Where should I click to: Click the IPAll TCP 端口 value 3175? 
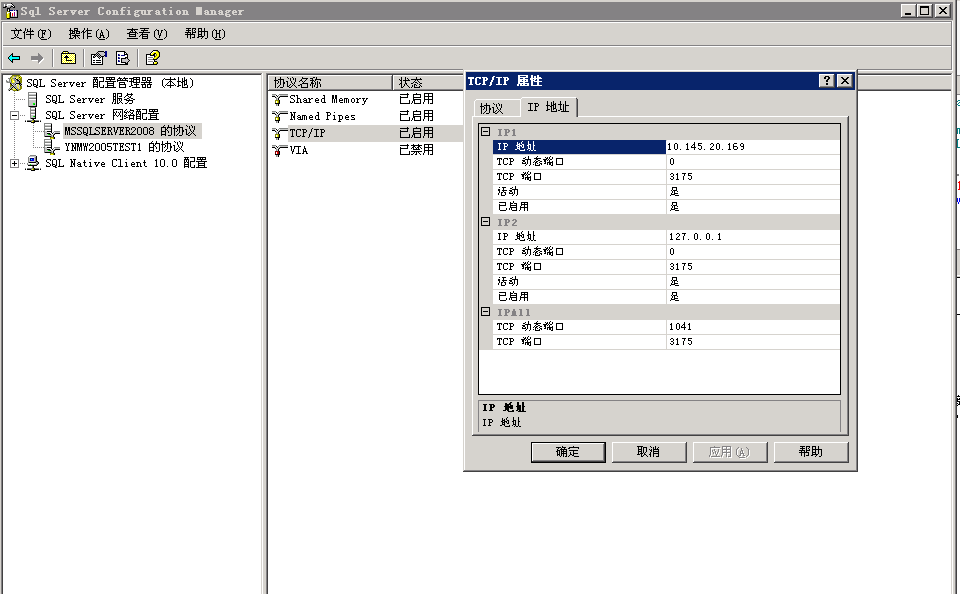pyautogui.click(x=752, y=342)
